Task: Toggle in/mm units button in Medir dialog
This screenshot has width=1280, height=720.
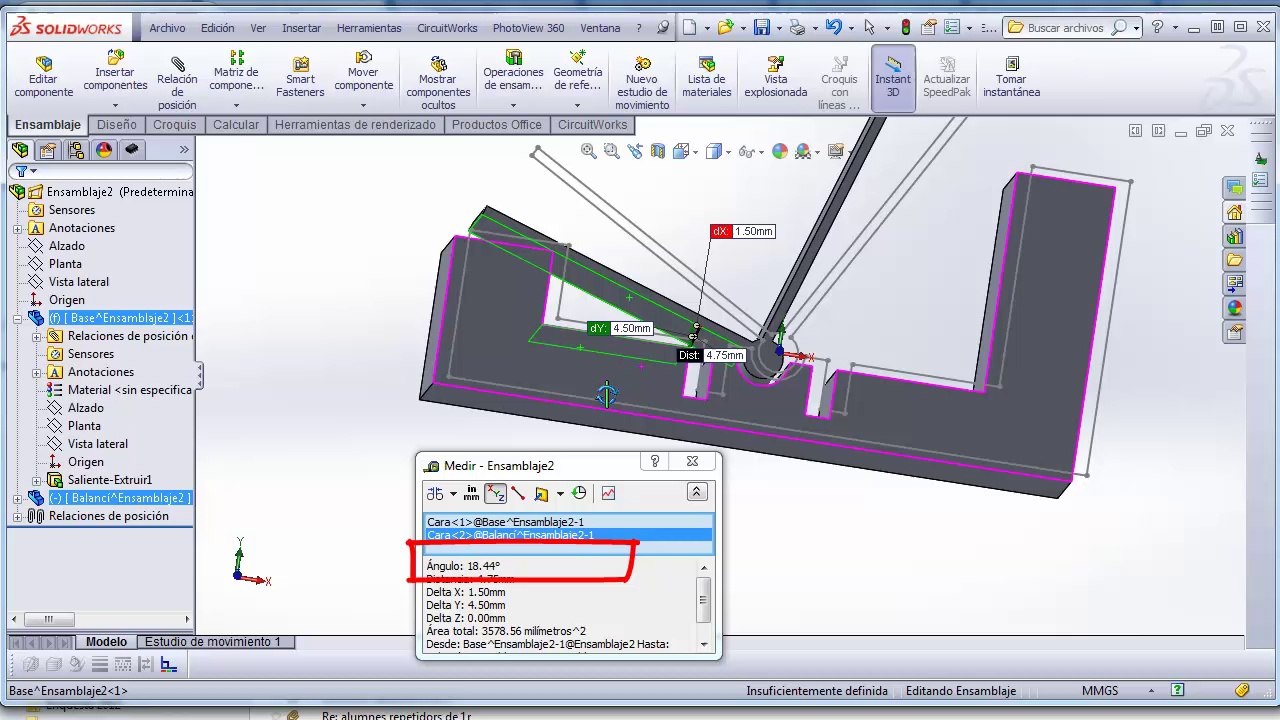Action: tap(471, 493)
